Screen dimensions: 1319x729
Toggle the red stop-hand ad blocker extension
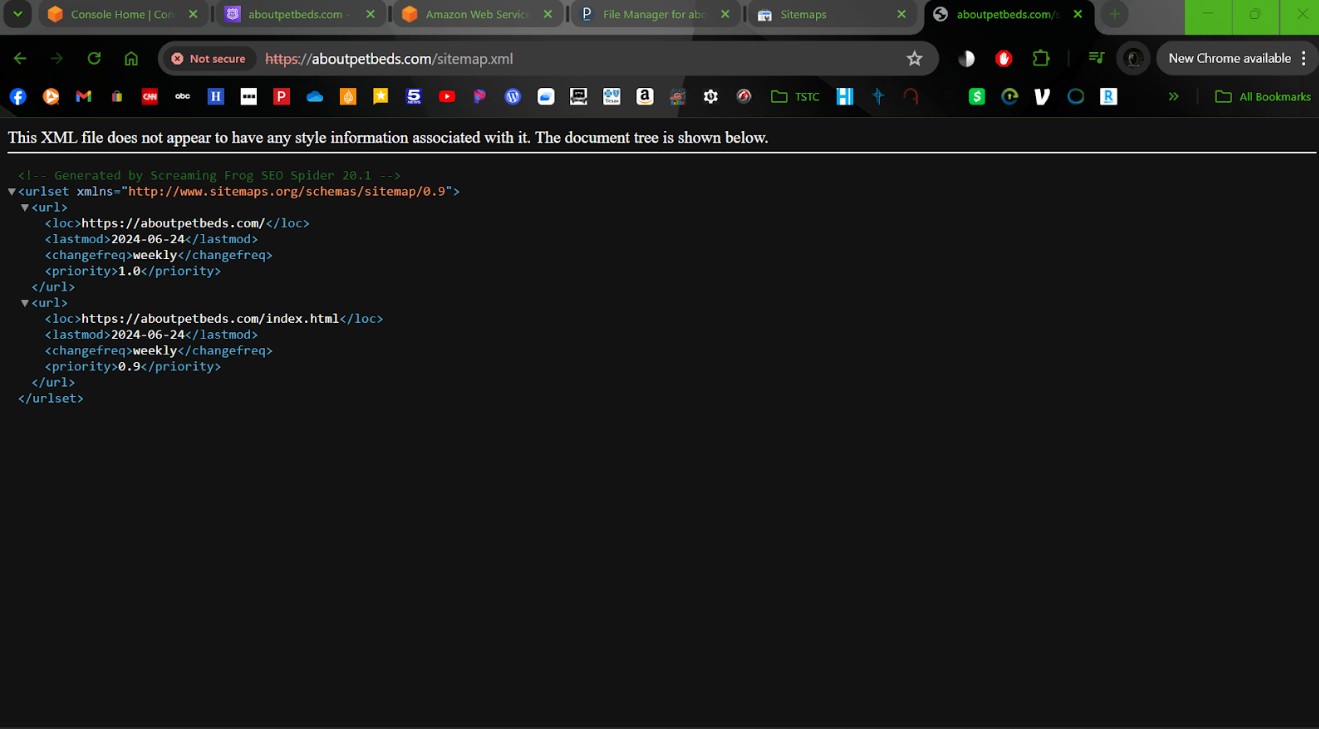coord(1004,59)
